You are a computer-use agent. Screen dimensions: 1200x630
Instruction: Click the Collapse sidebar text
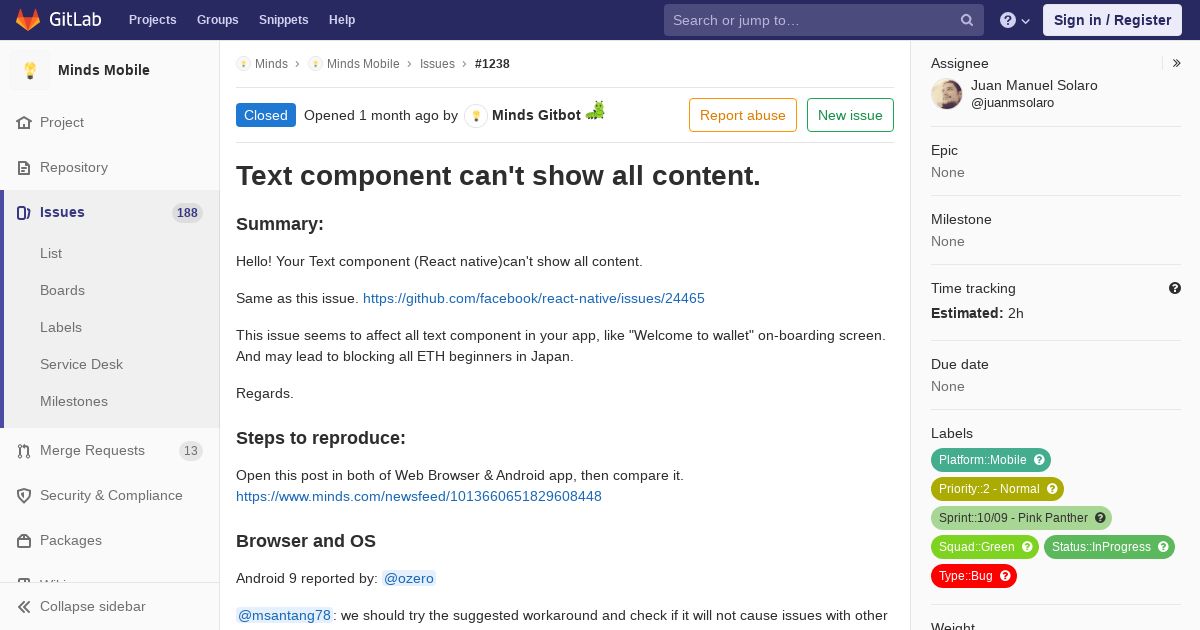coord(93,607)
